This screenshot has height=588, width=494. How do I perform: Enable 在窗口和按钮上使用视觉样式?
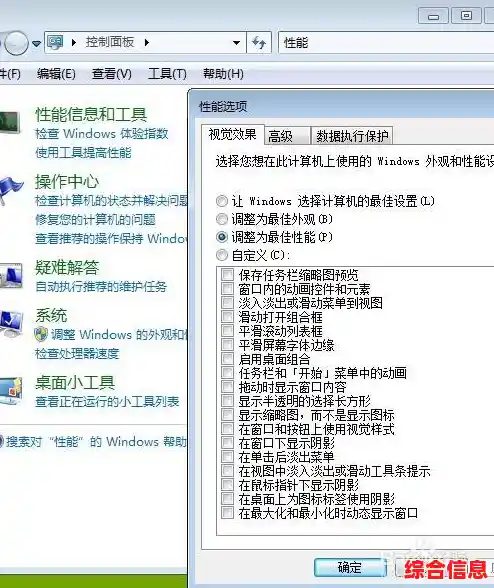pos(227,429)
